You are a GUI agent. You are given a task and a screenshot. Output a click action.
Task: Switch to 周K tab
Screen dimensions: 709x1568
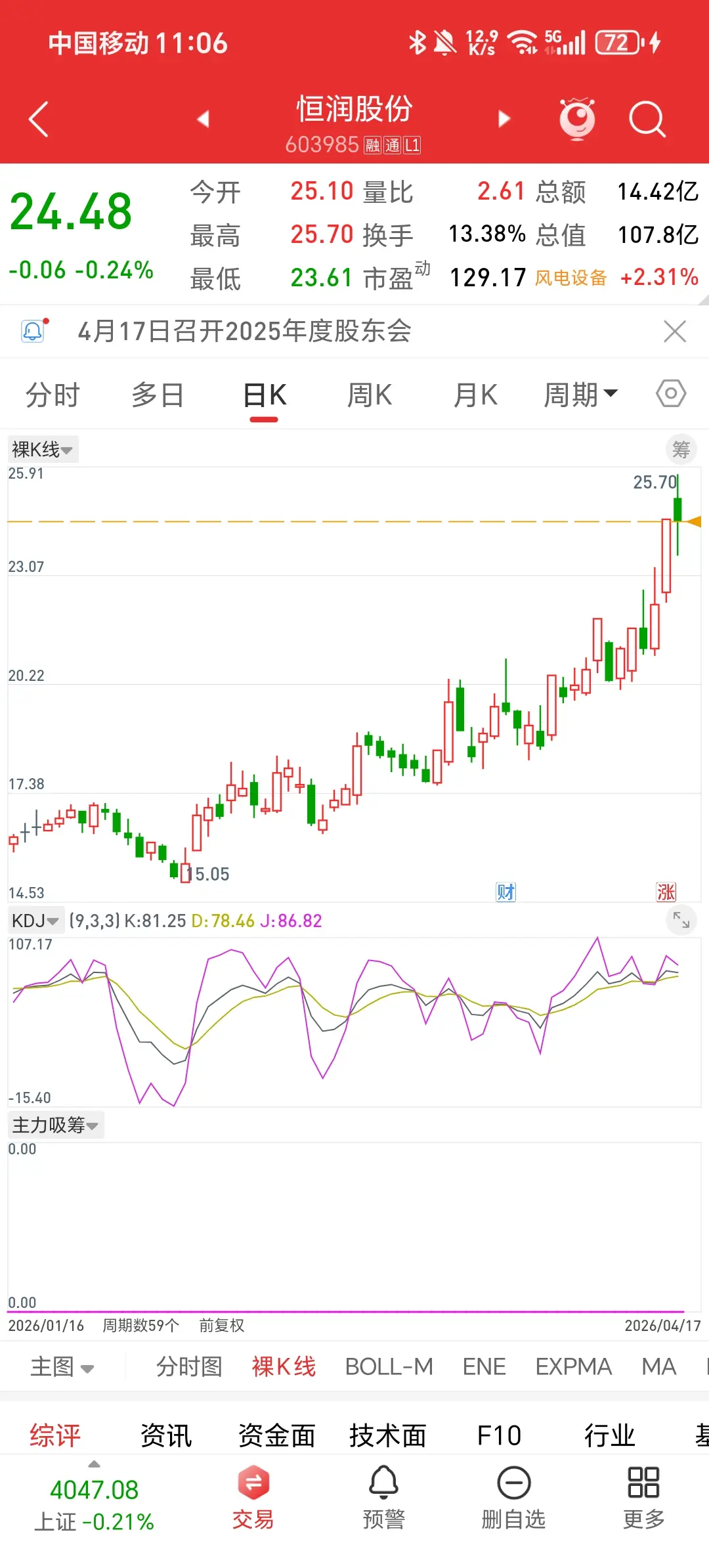[x=370, y=395]
